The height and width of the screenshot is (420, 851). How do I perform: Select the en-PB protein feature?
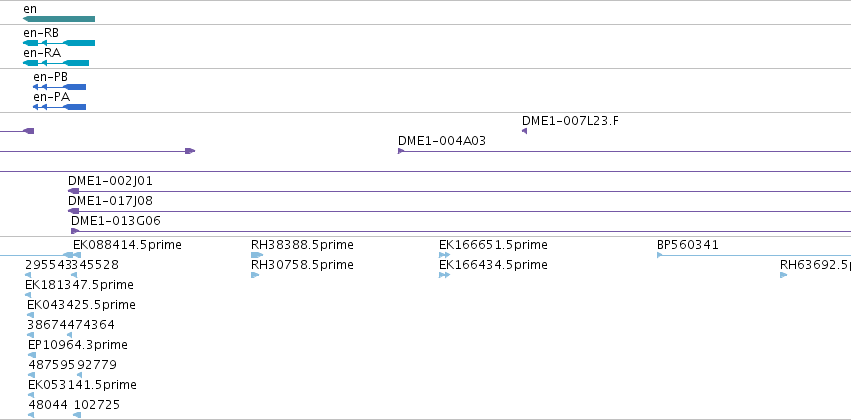click(59, 87)
